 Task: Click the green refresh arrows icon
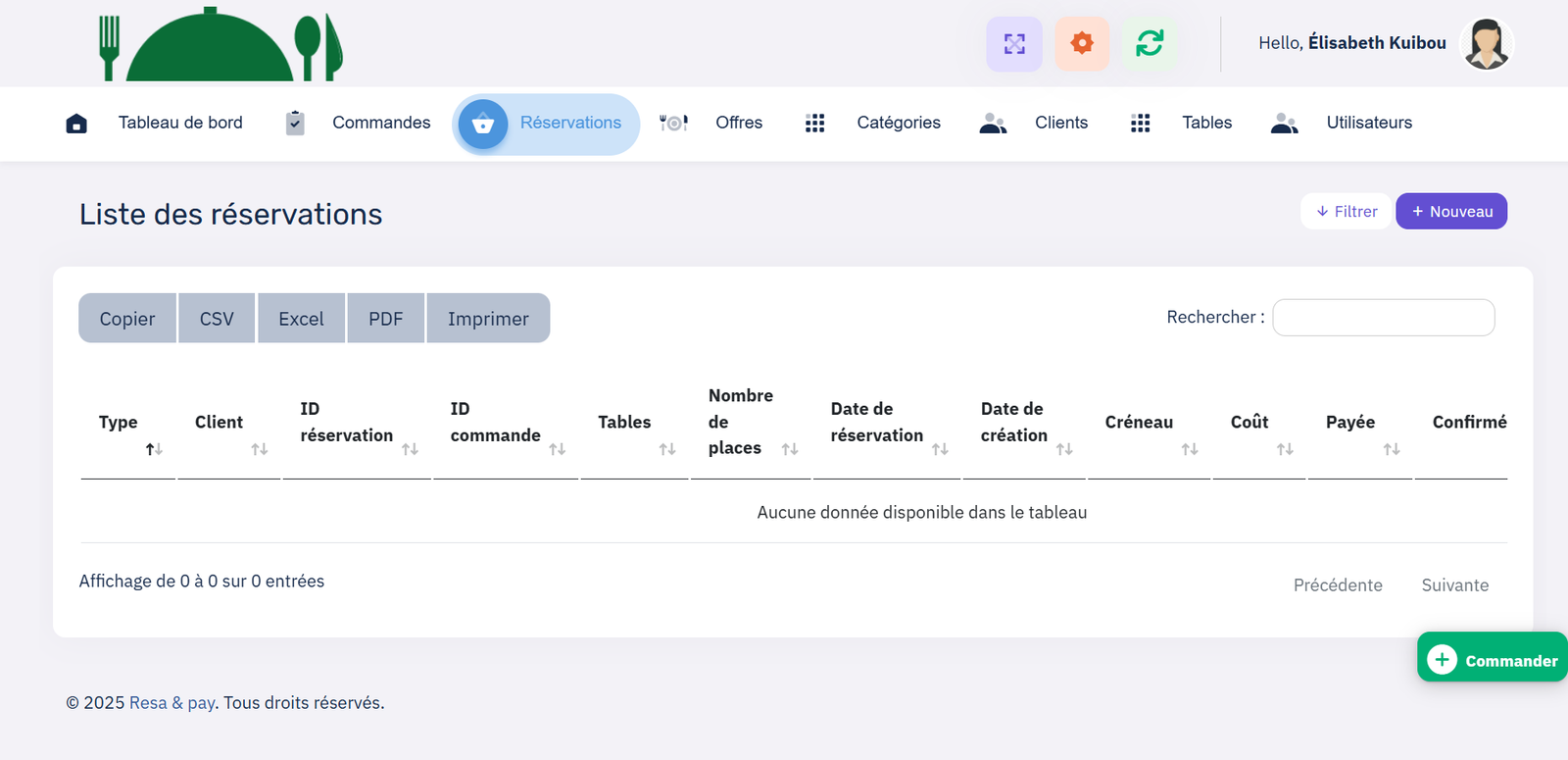[x=1150, y=44]
